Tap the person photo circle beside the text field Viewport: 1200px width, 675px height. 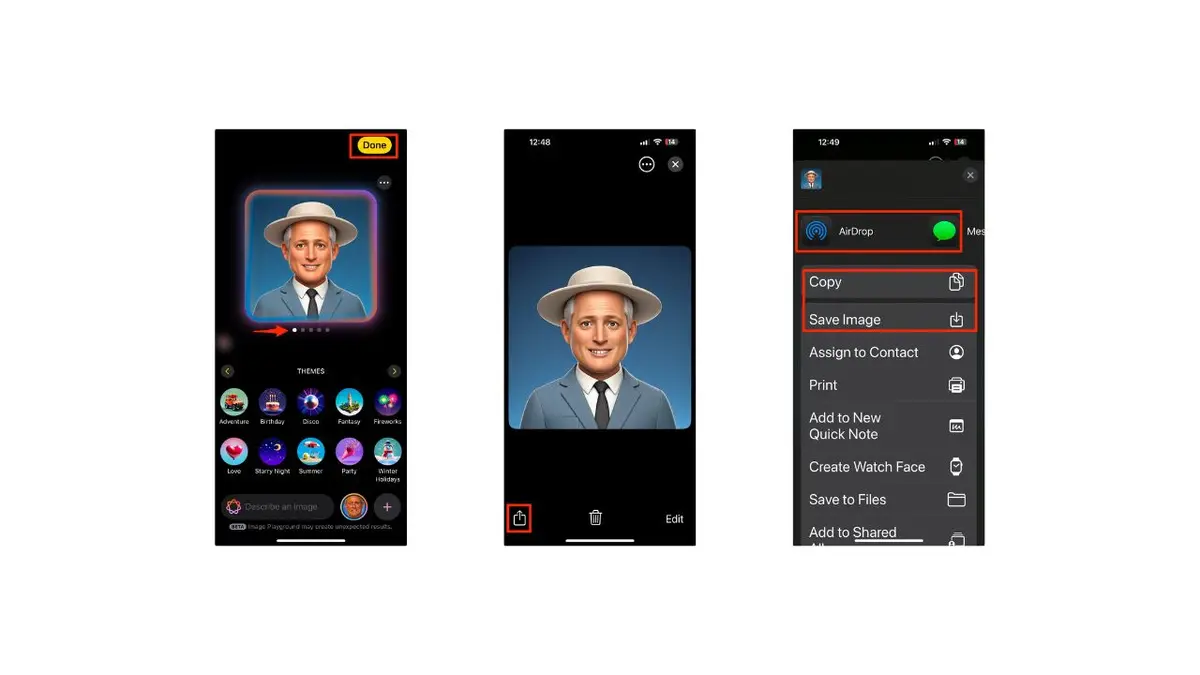354,507
